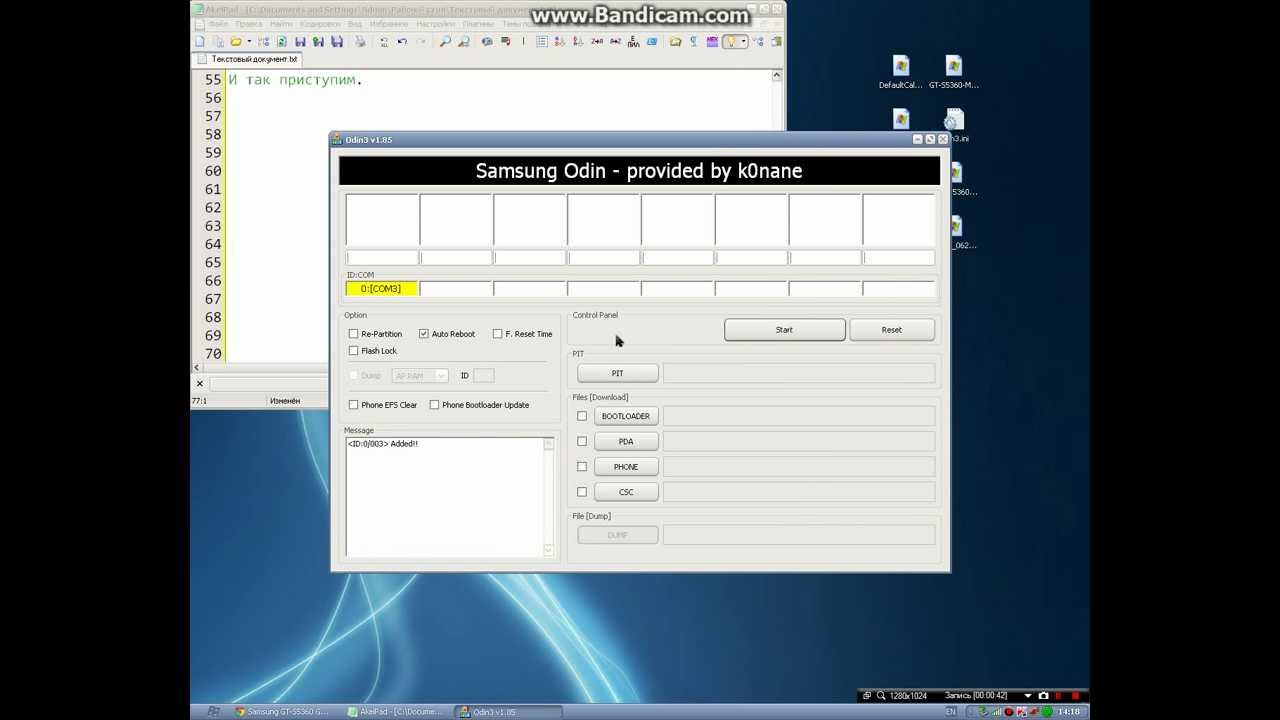Close AkelPad bottom panel with X button
1280x720 pixels.
(200, 383)
